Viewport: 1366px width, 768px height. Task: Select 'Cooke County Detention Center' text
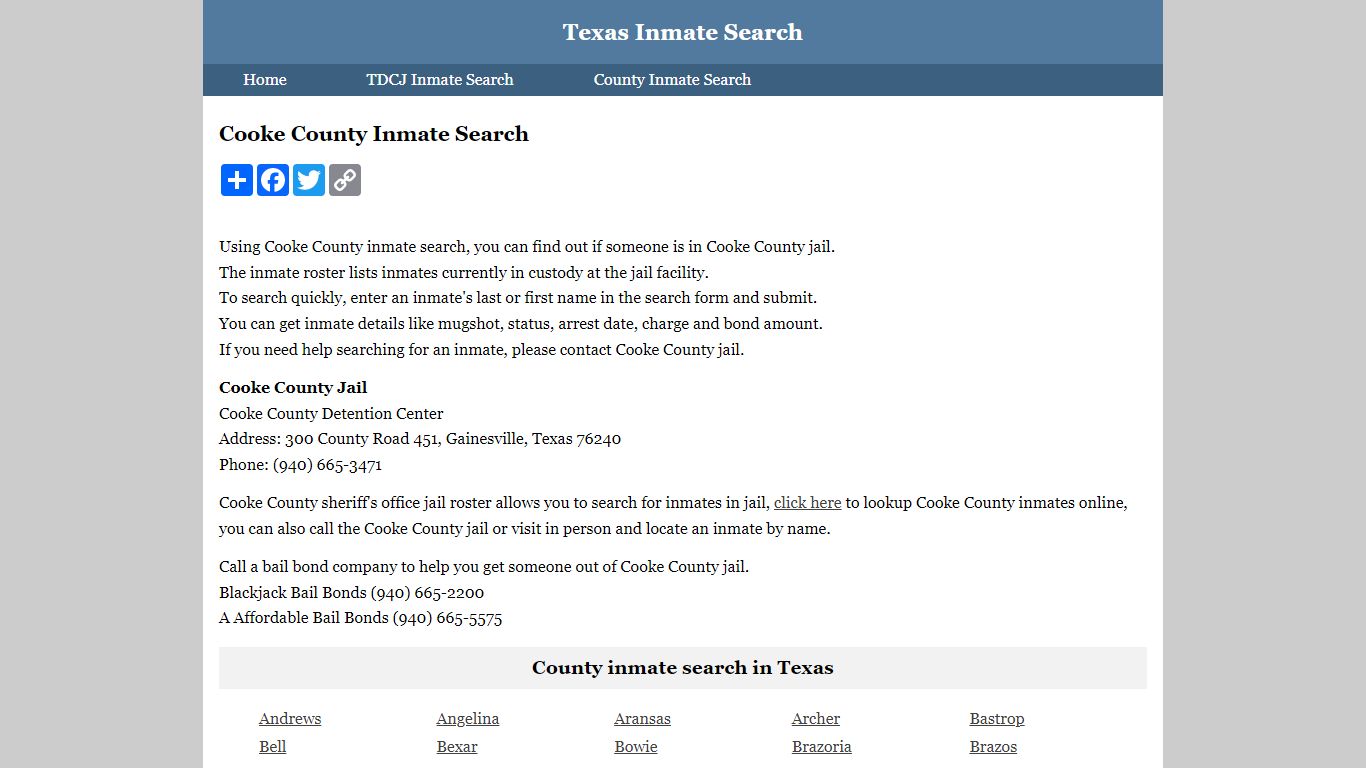tap(331, 414)
